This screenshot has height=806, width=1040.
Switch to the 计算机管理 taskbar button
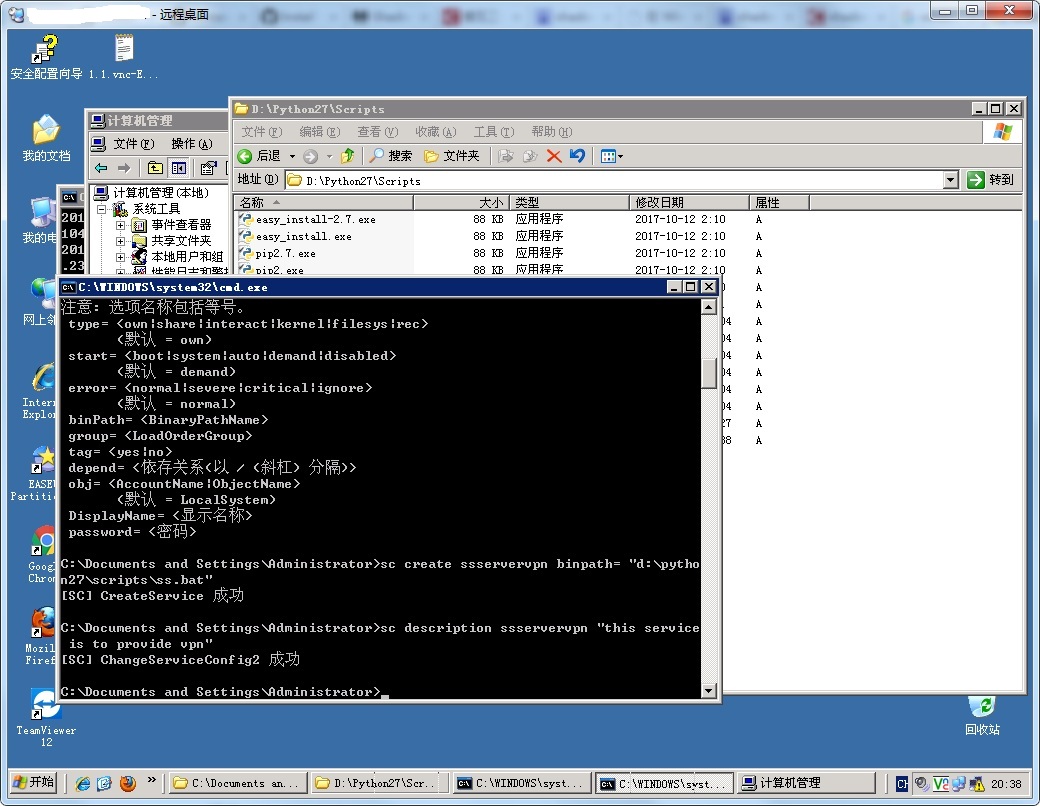(805, 783)
